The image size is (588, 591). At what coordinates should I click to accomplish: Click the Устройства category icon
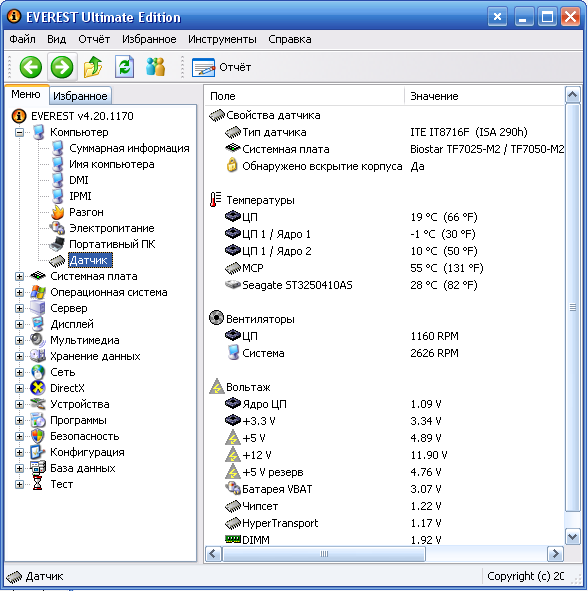point(38,404)
